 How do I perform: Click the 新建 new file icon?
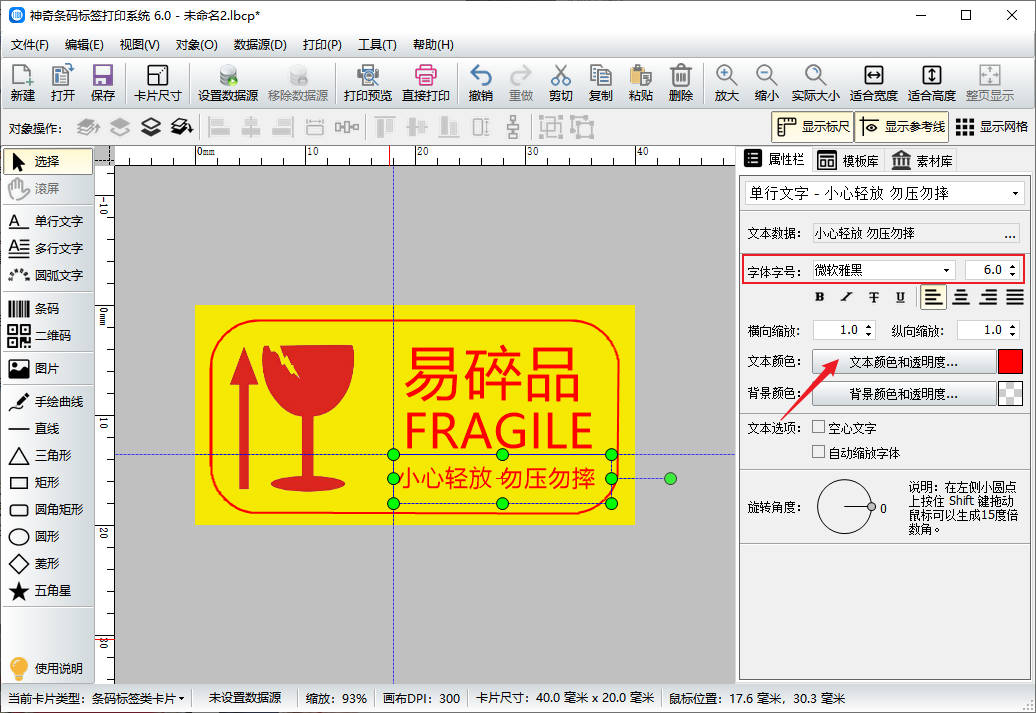pyautogui.click(x=22, y=83)
